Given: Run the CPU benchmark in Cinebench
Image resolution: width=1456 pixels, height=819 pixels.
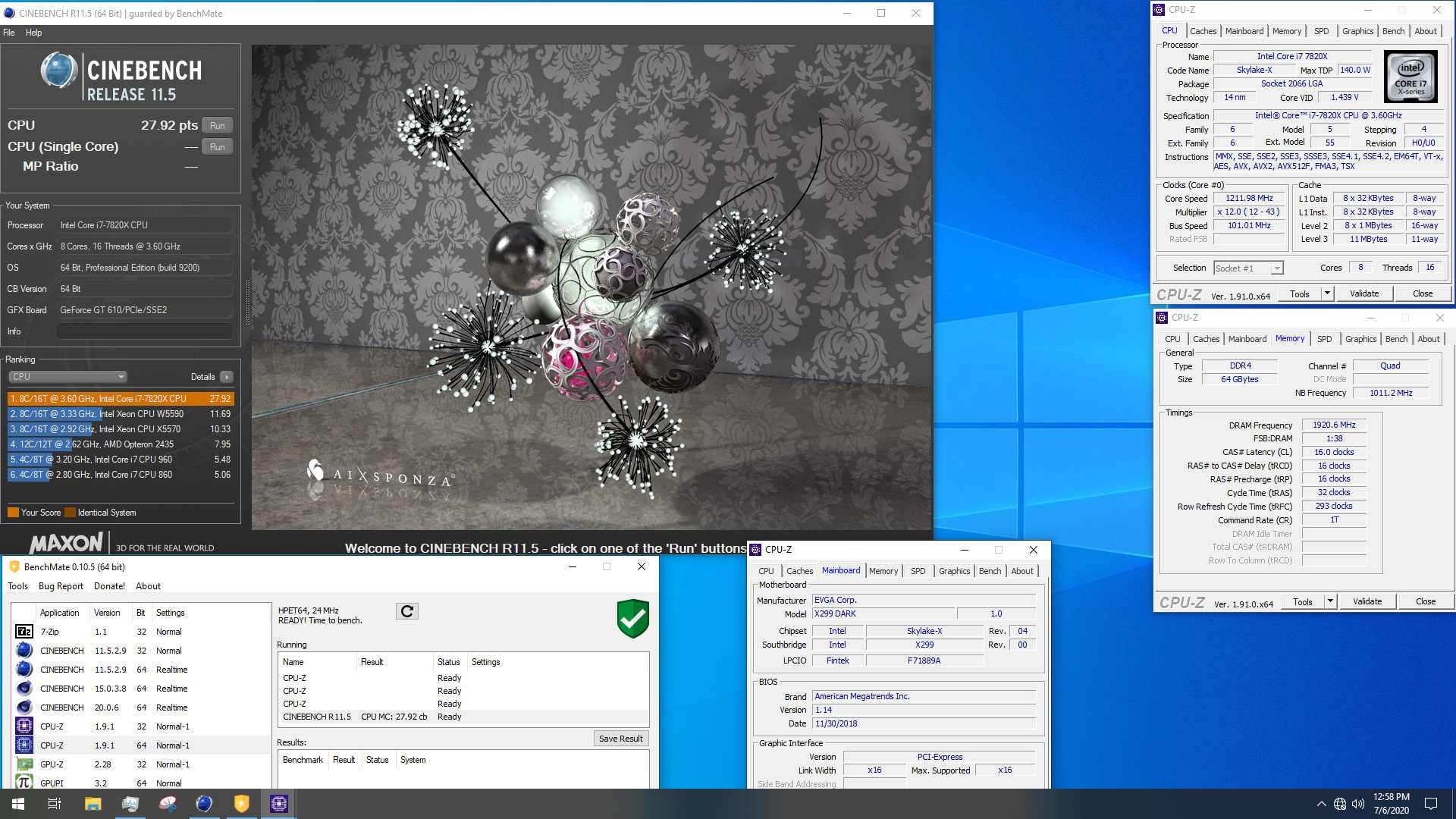Looking at the screenshot, I should 218,126.
